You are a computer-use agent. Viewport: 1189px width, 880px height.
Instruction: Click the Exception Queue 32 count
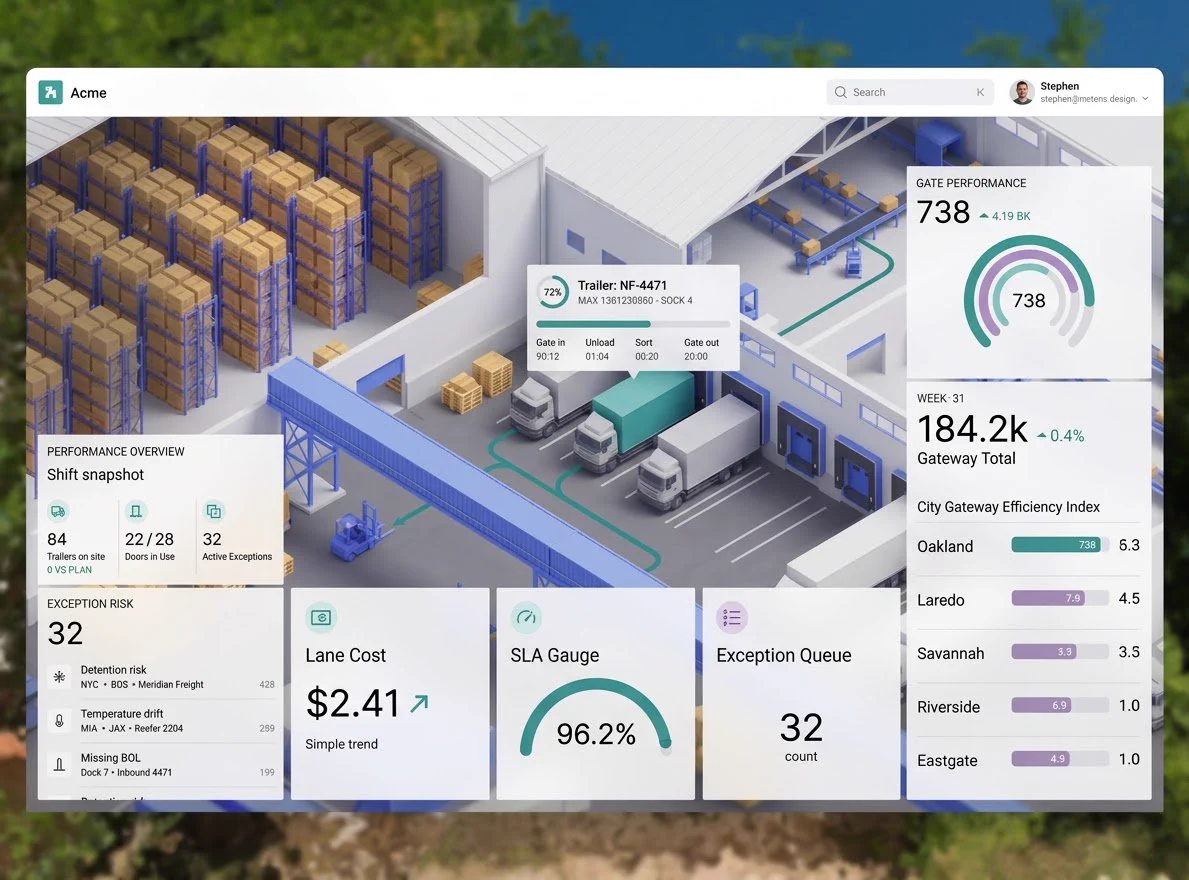coord(802,728)
